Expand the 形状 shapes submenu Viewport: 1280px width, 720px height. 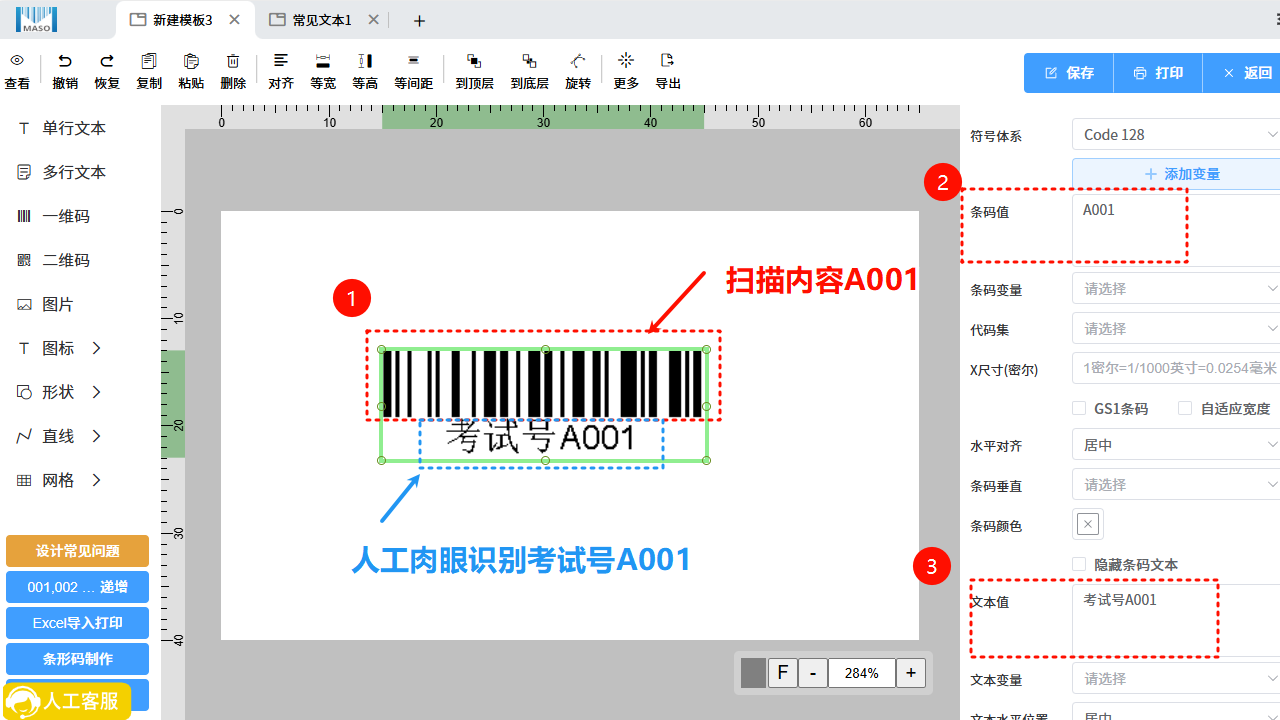click(x=97, y=392)
